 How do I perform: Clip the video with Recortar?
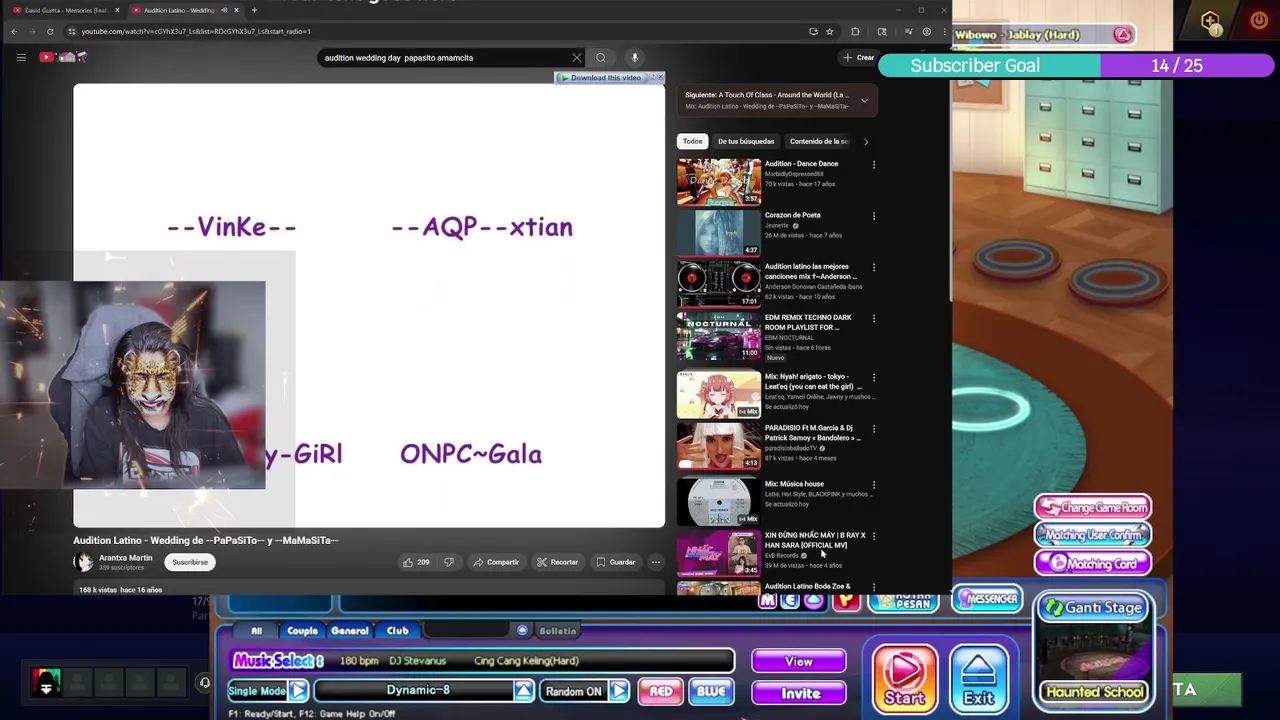(557, 562)
